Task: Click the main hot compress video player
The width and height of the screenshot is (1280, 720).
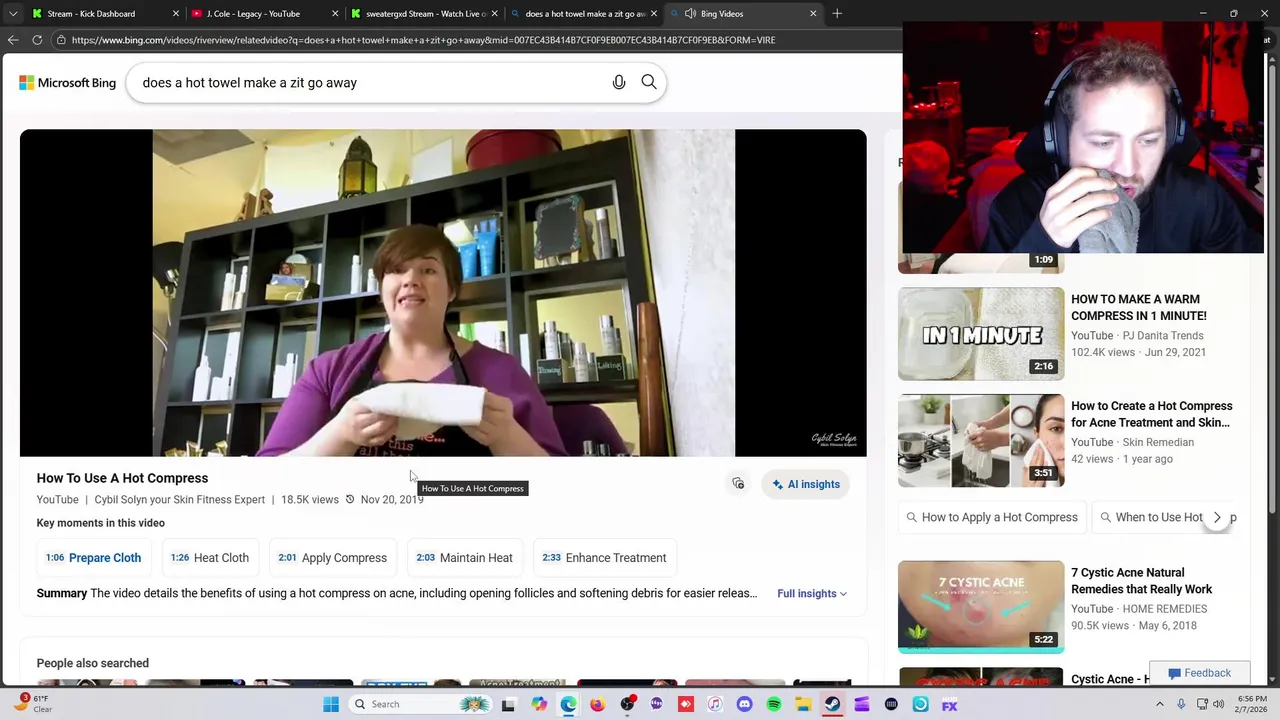Action: pyautogui.click(x=443, y=293)
